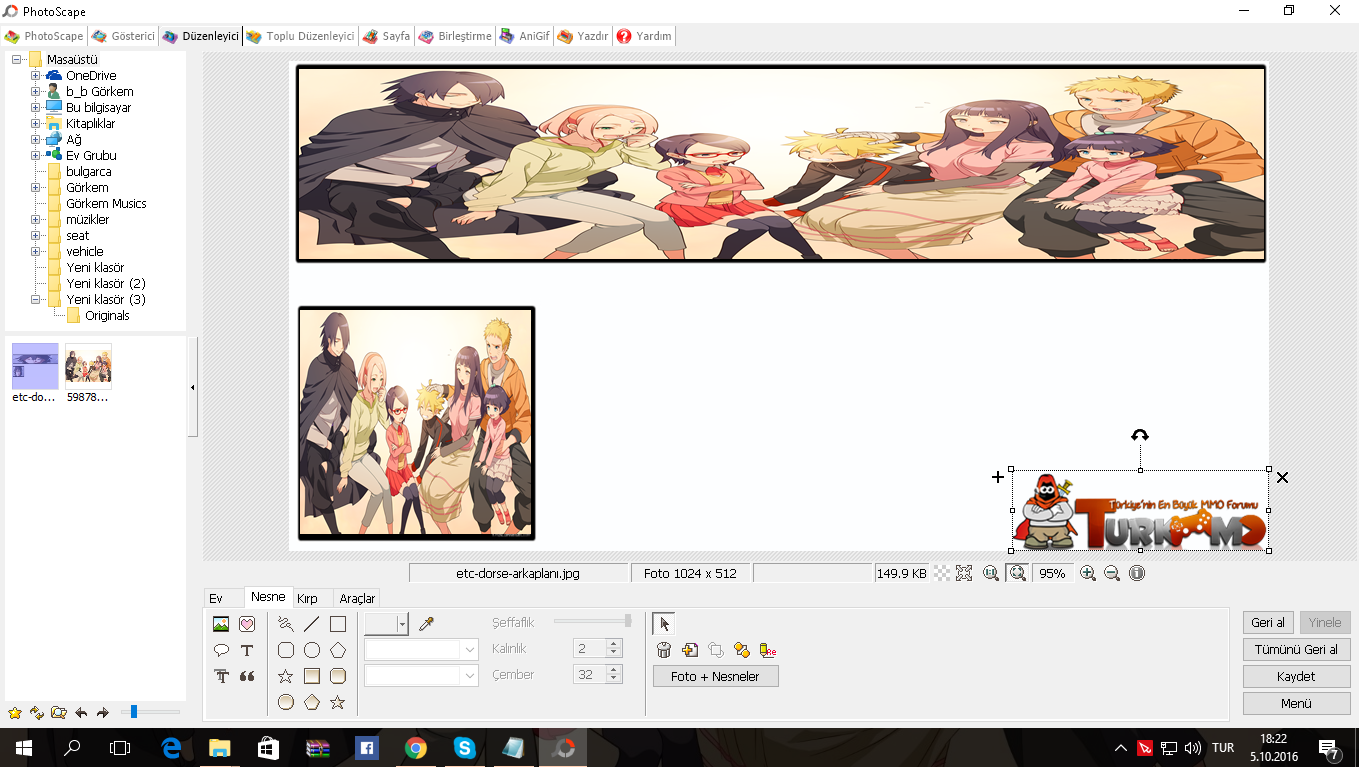Activate the arrow selection pointer tool
Screen dimensions: 1359x767
[x=664, y=624]
